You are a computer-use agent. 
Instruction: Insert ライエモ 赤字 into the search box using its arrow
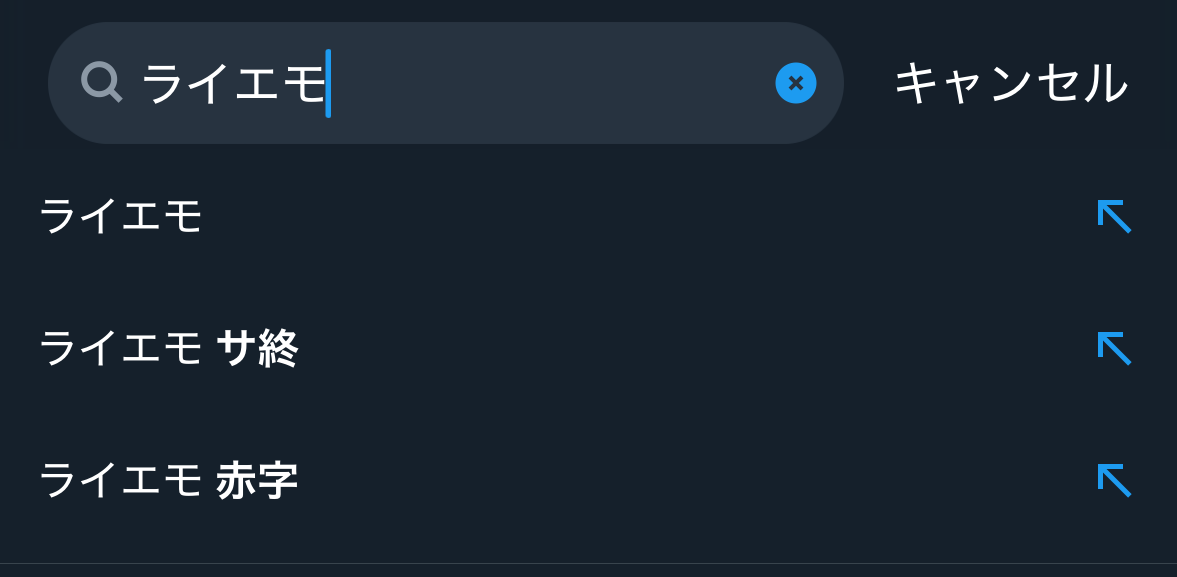[1114, 480]
